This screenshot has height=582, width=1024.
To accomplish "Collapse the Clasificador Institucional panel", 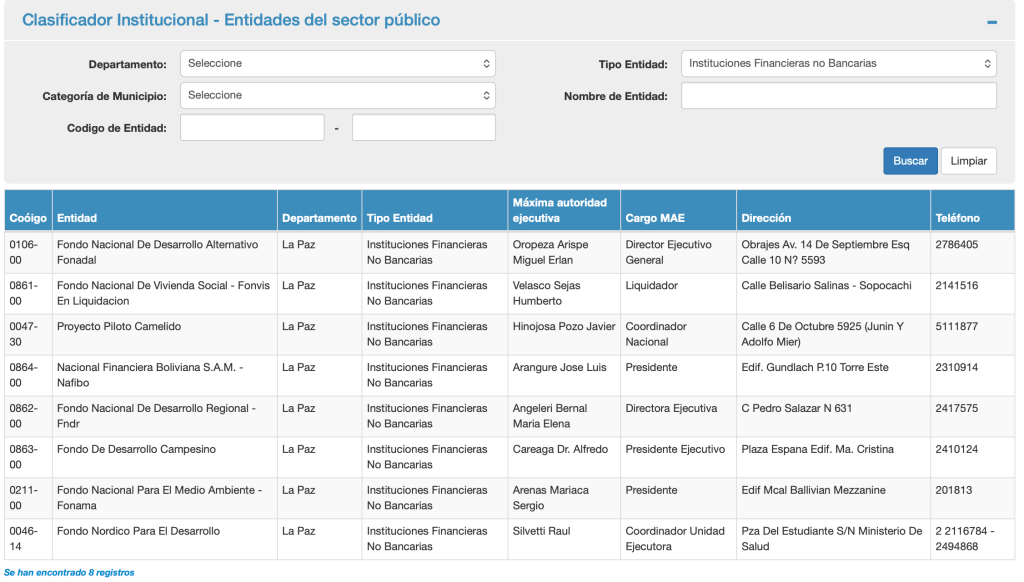I will (x=991, y=21).
